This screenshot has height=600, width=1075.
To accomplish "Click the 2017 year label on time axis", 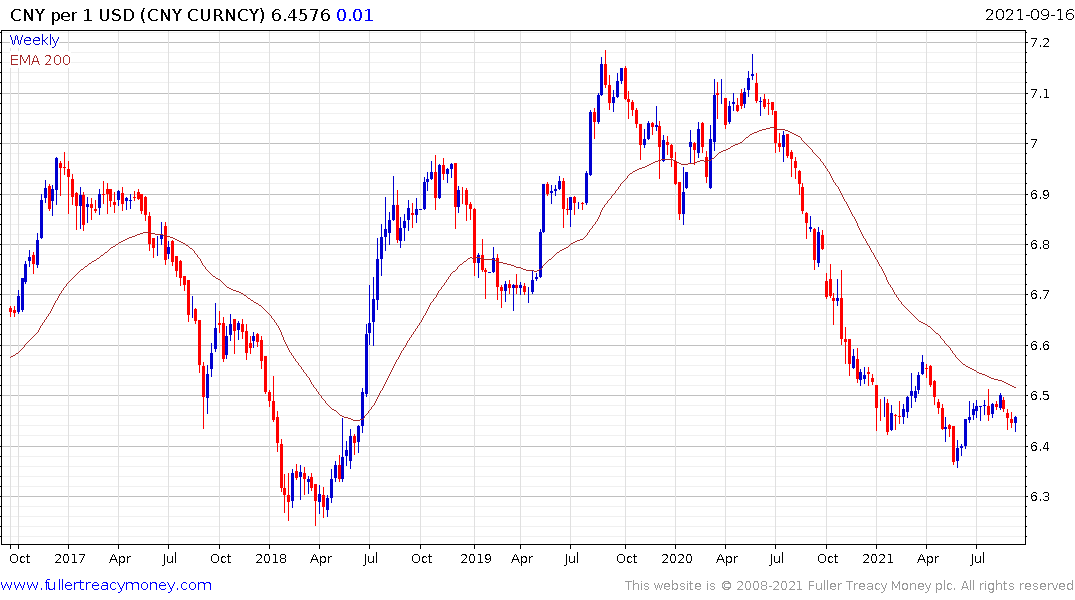I will (70, 558).
